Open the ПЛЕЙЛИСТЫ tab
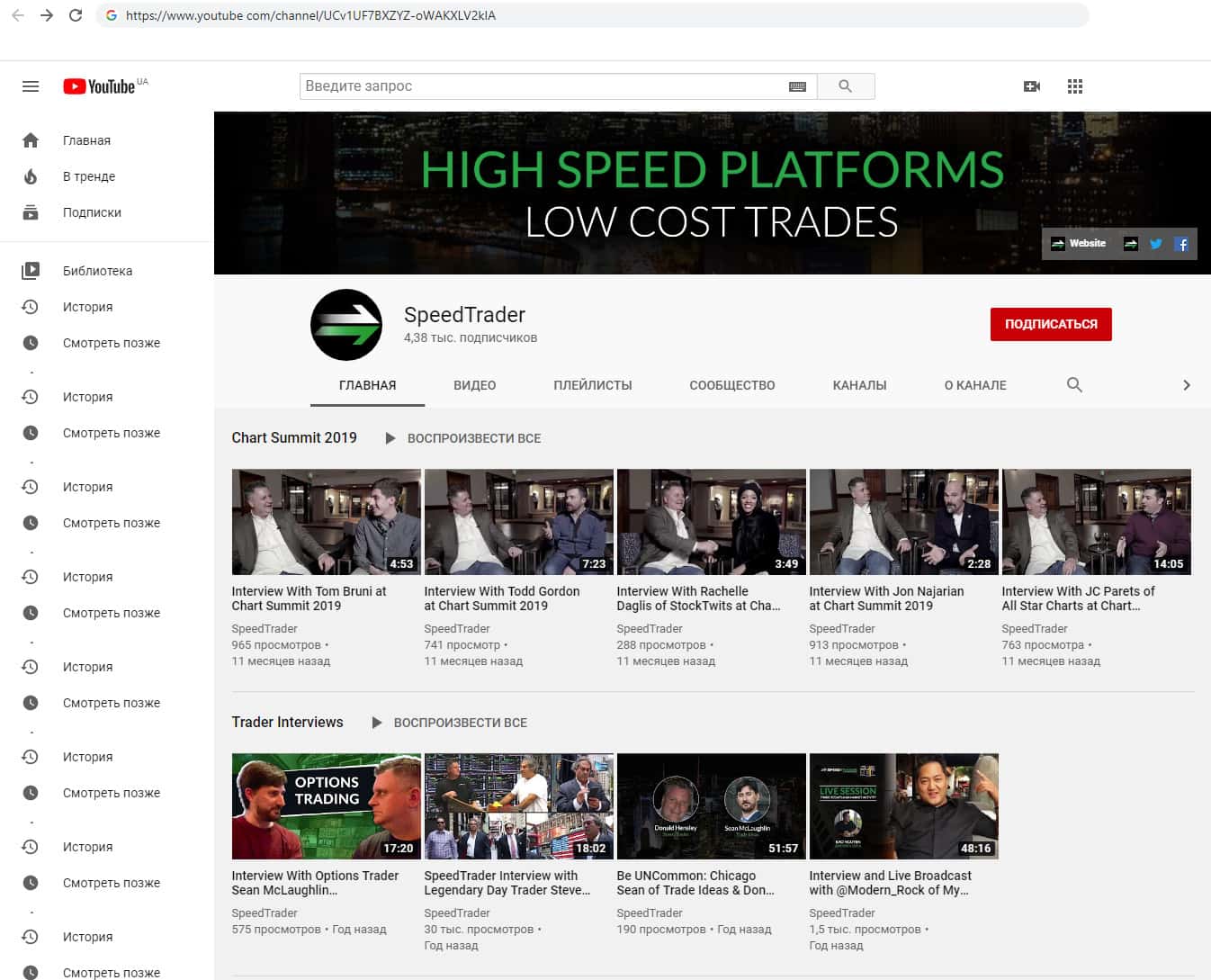Screen dimensions: 1211x980 (592, 385)
